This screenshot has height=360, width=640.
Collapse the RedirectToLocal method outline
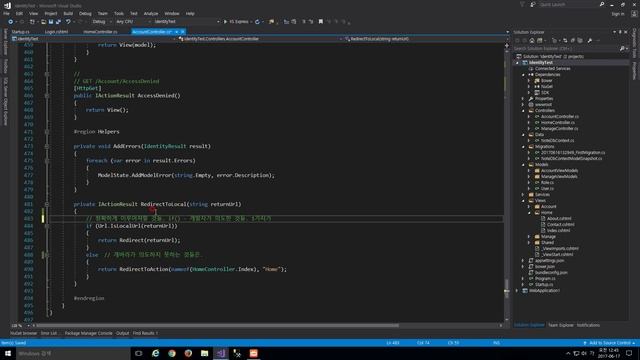click(x=47, y=204)
